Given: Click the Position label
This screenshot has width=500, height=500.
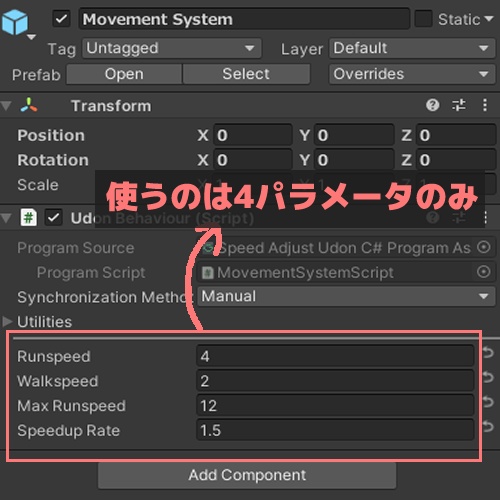Looking at the screenshot, I should click(x=51, y=135).
